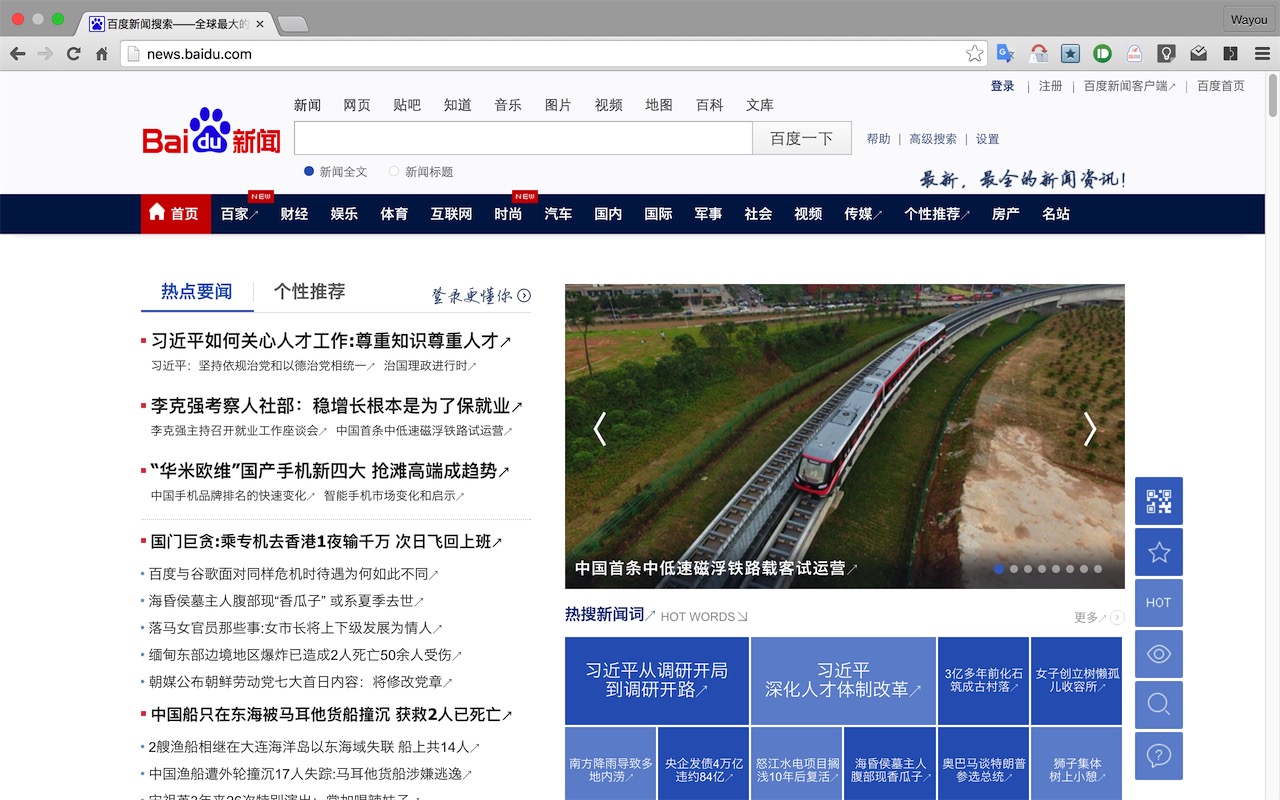
Task: Open 设置 link near search
Action: (x=987, y=139)
